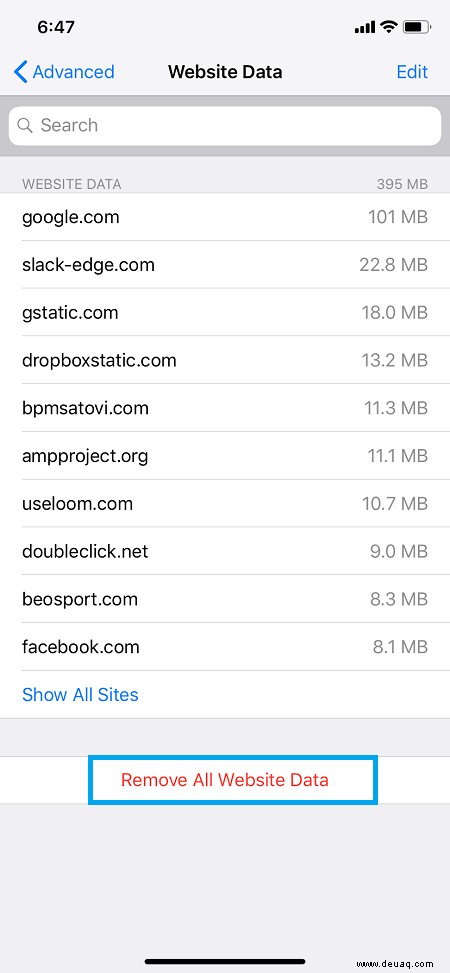Screen dimensions: 450x973
Task: Select the slack-edge.com entry
Action: [x=225, y=265]
